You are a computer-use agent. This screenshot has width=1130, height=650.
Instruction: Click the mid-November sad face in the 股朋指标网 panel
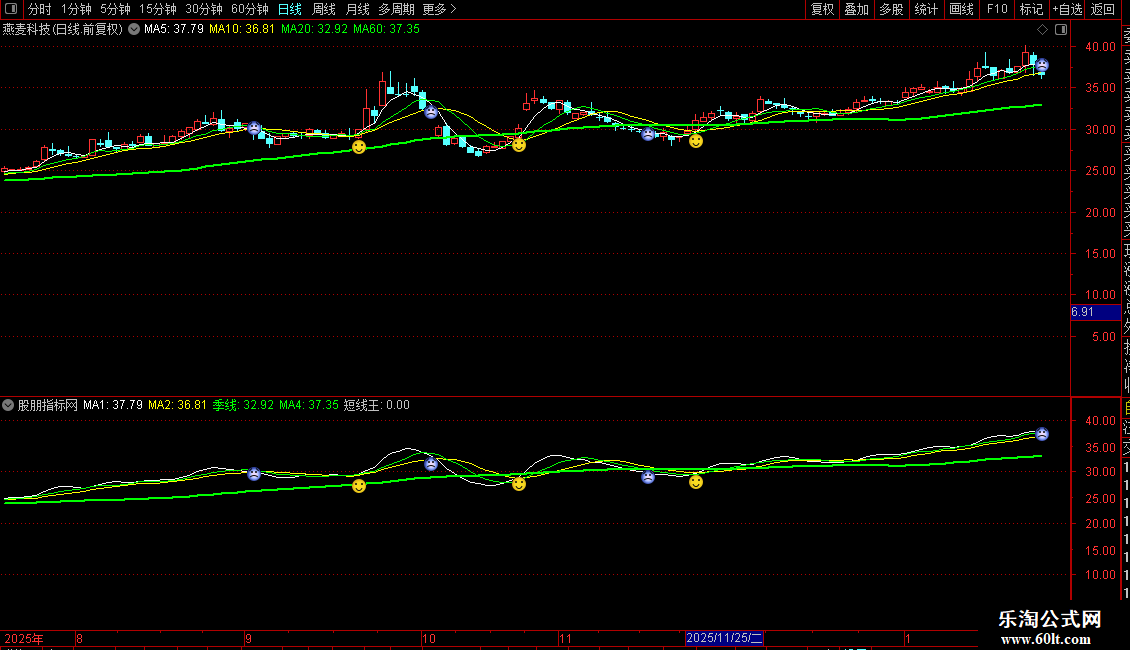pyautogui.click(x=648, y=476)
